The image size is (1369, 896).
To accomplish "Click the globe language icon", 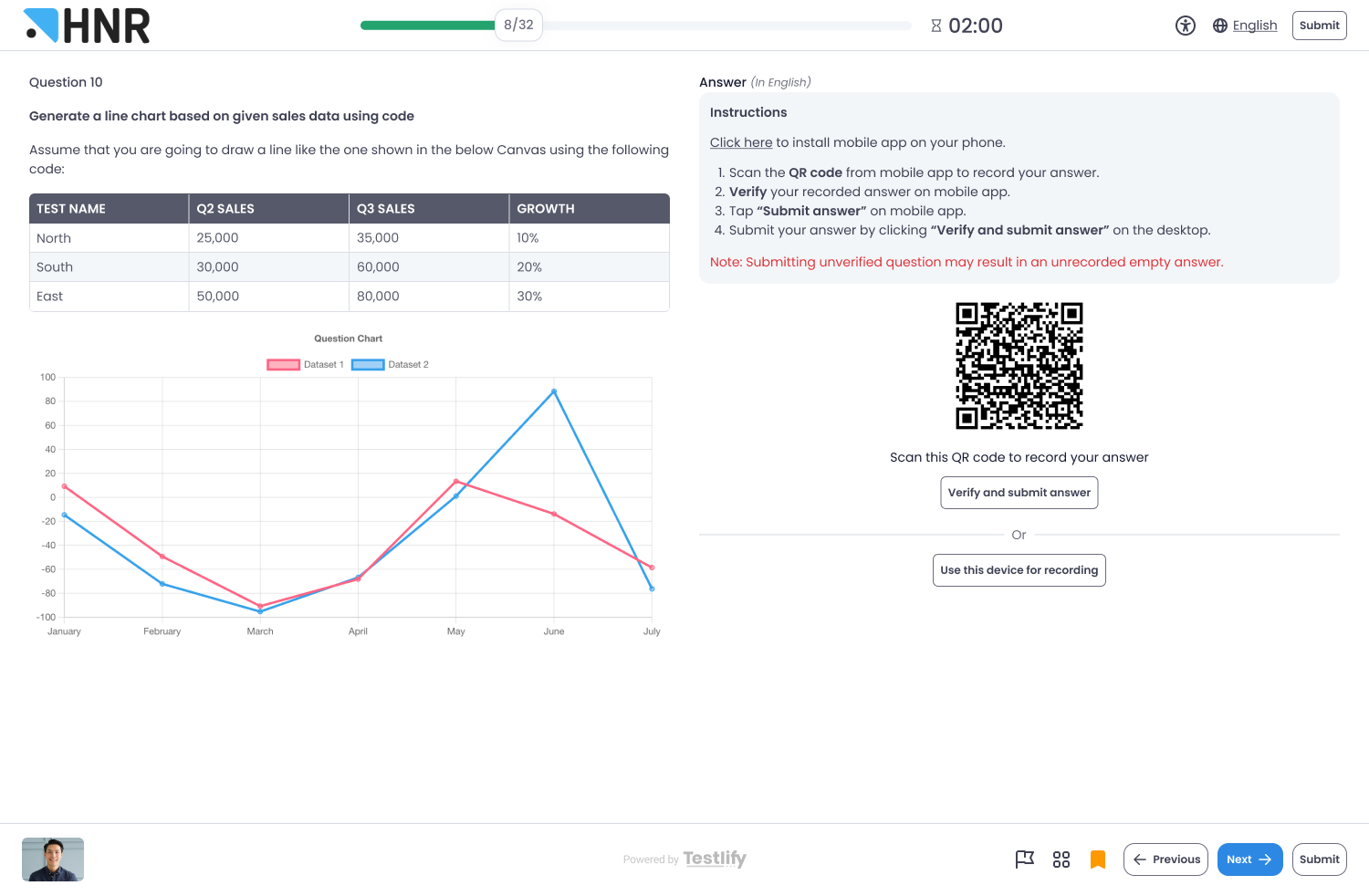I will coord(1220,26).
